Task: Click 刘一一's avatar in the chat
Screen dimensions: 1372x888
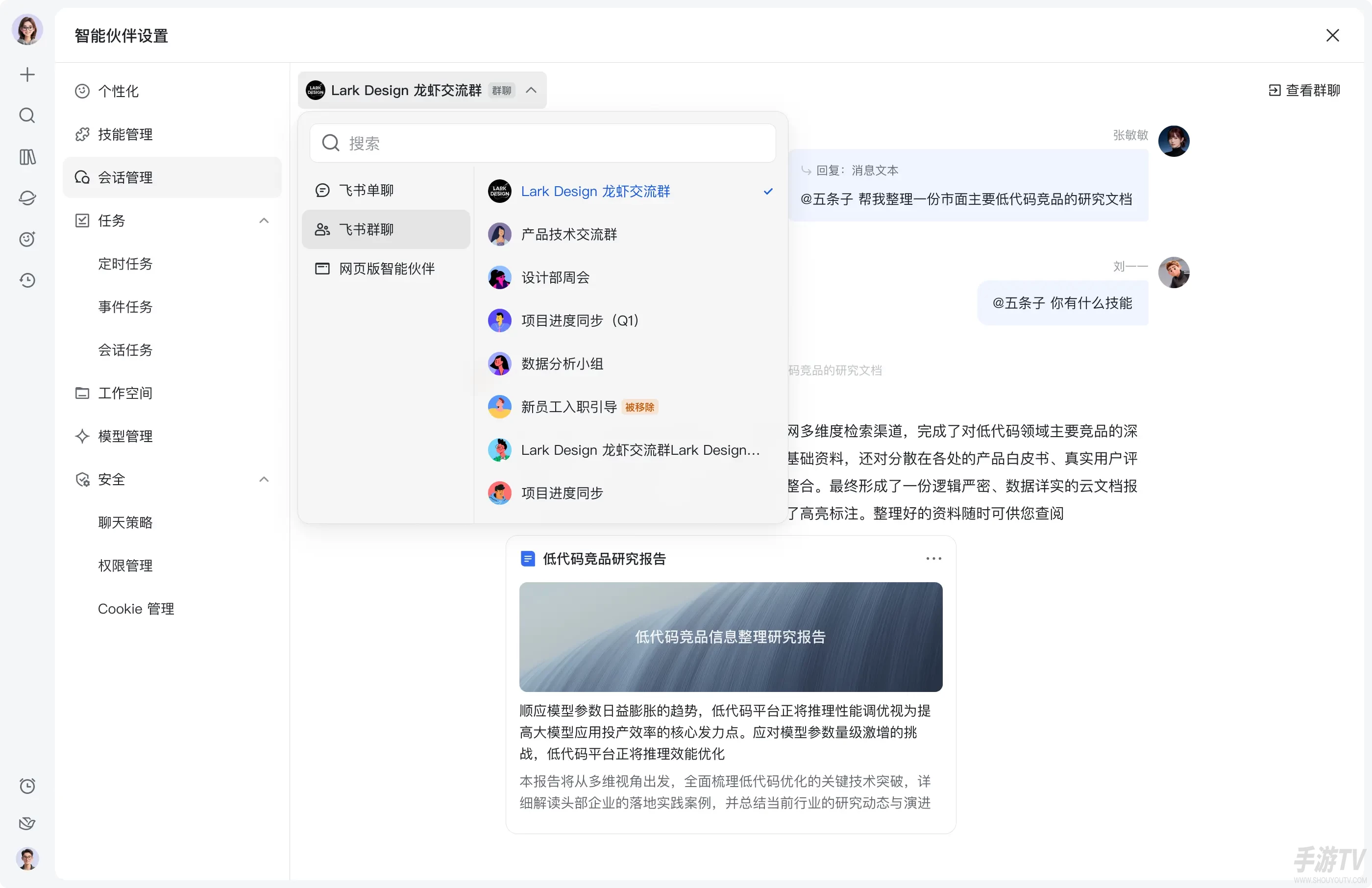Action: click(x=1174, y=273)
